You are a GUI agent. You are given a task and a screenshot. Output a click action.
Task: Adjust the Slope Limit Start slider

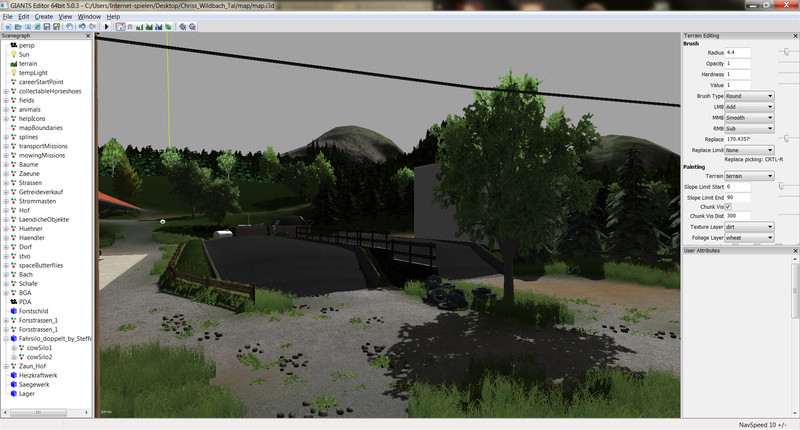point(781,187)
